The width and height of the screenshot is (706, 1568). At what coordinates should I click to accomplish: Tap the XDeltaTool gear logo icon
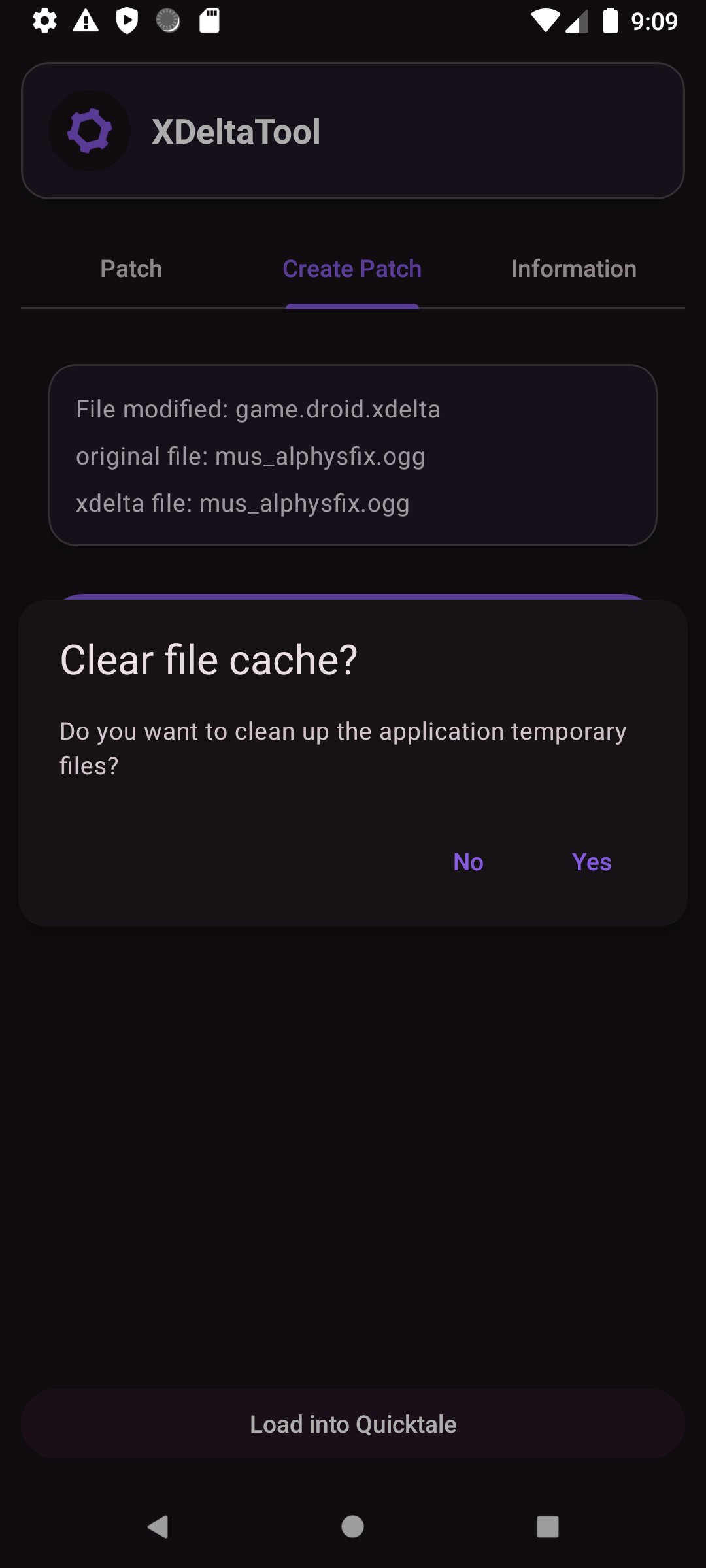coord(90,131)
